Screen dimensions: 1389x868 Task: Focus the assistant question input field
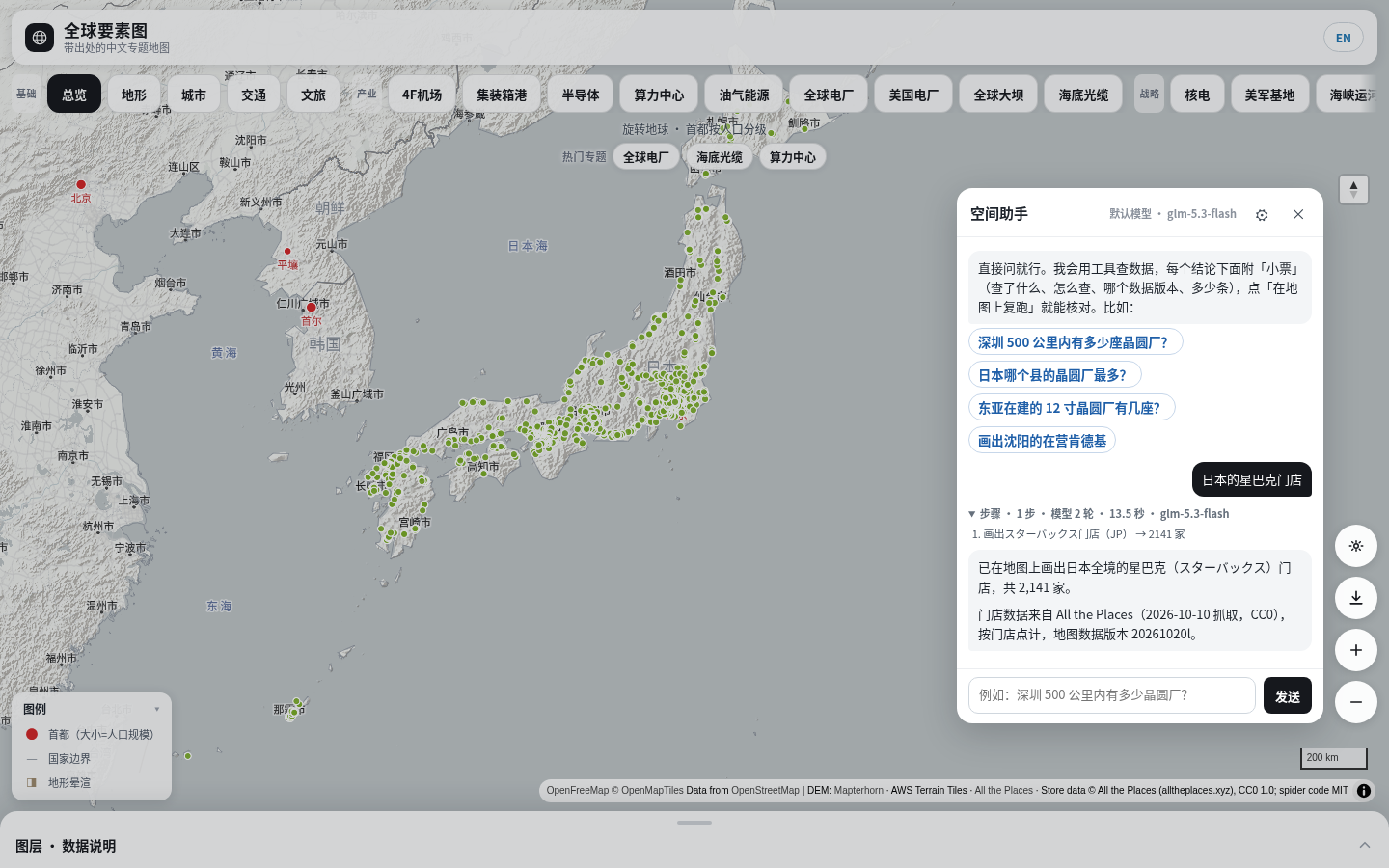1111,695
